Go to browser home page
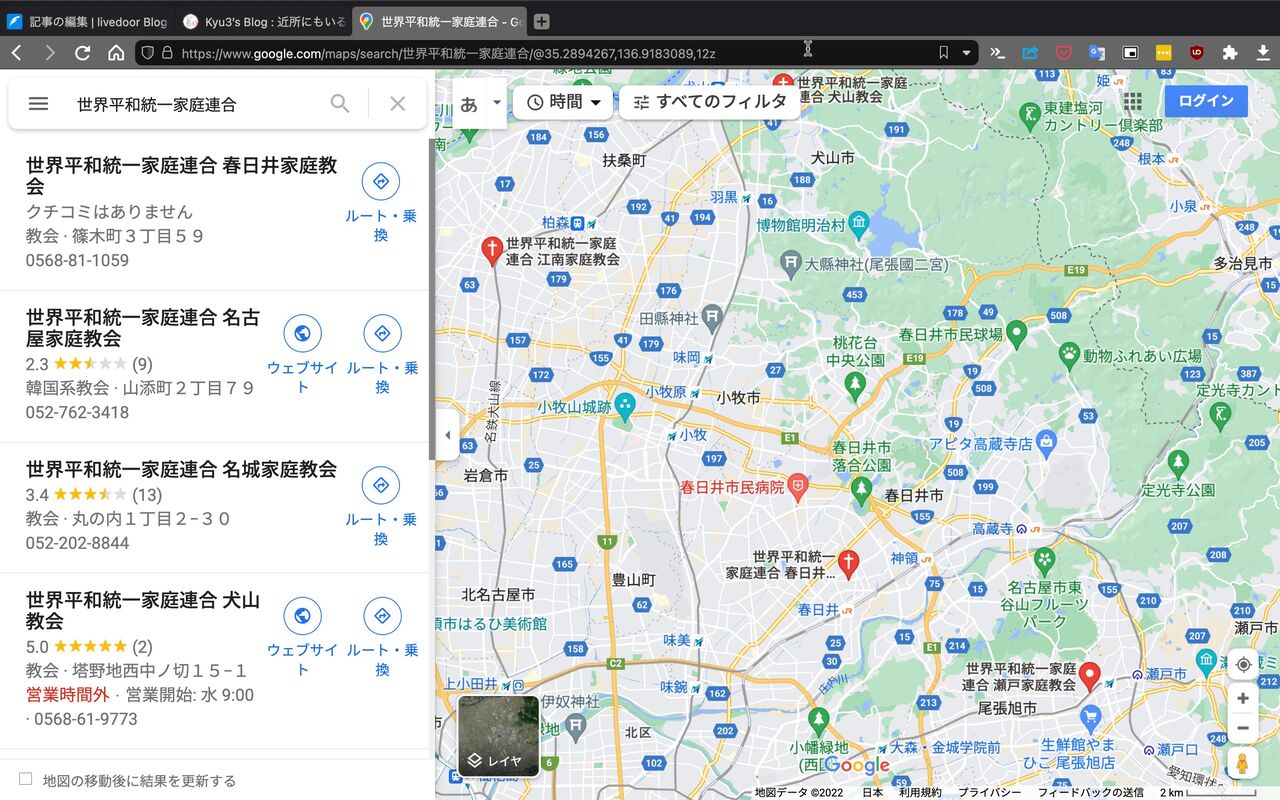 (116, 53)
